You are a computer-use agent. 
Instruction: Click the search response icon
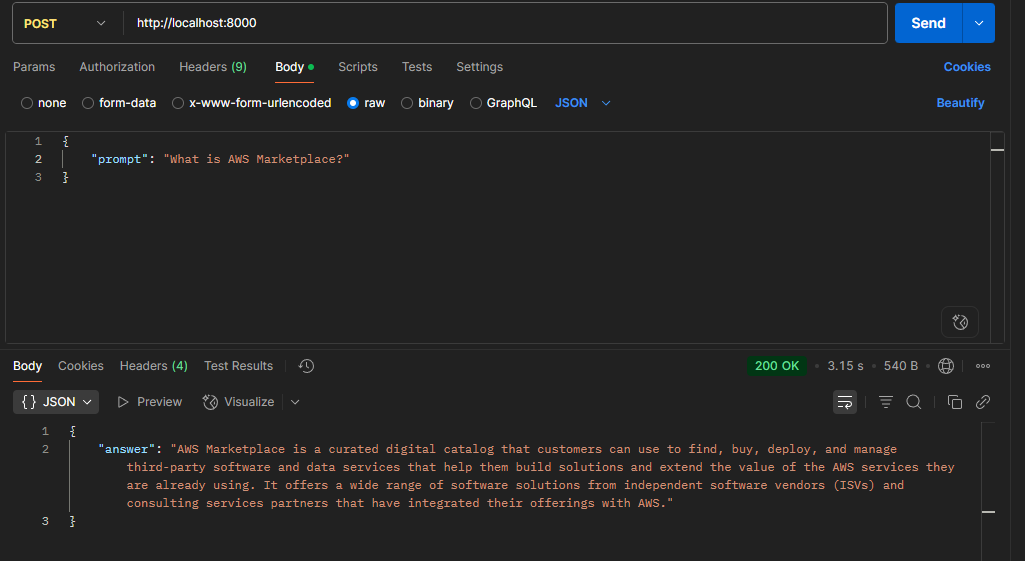click(914, 402)
